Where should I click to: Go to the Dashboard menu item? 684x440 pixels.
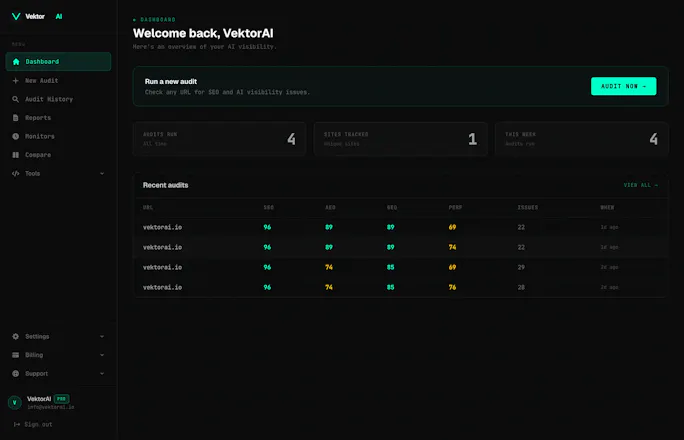(58, 61)
